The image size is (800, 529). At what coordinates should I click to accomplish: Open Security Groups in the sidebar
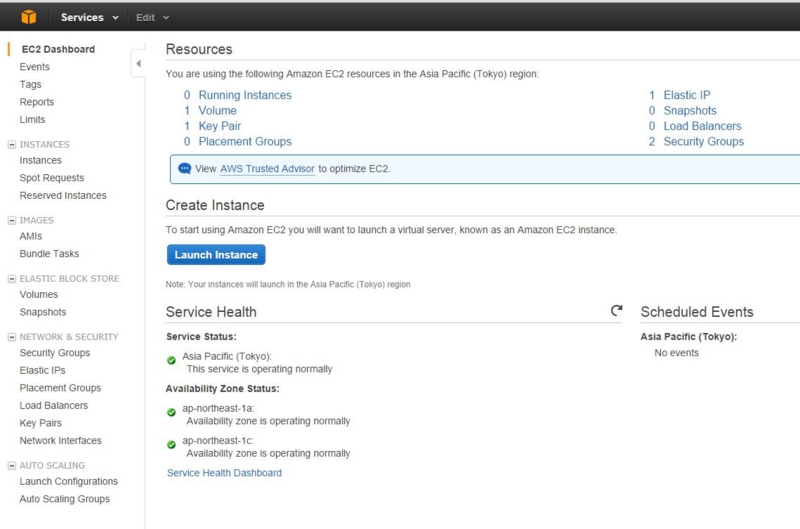click(x=55, y=353)
